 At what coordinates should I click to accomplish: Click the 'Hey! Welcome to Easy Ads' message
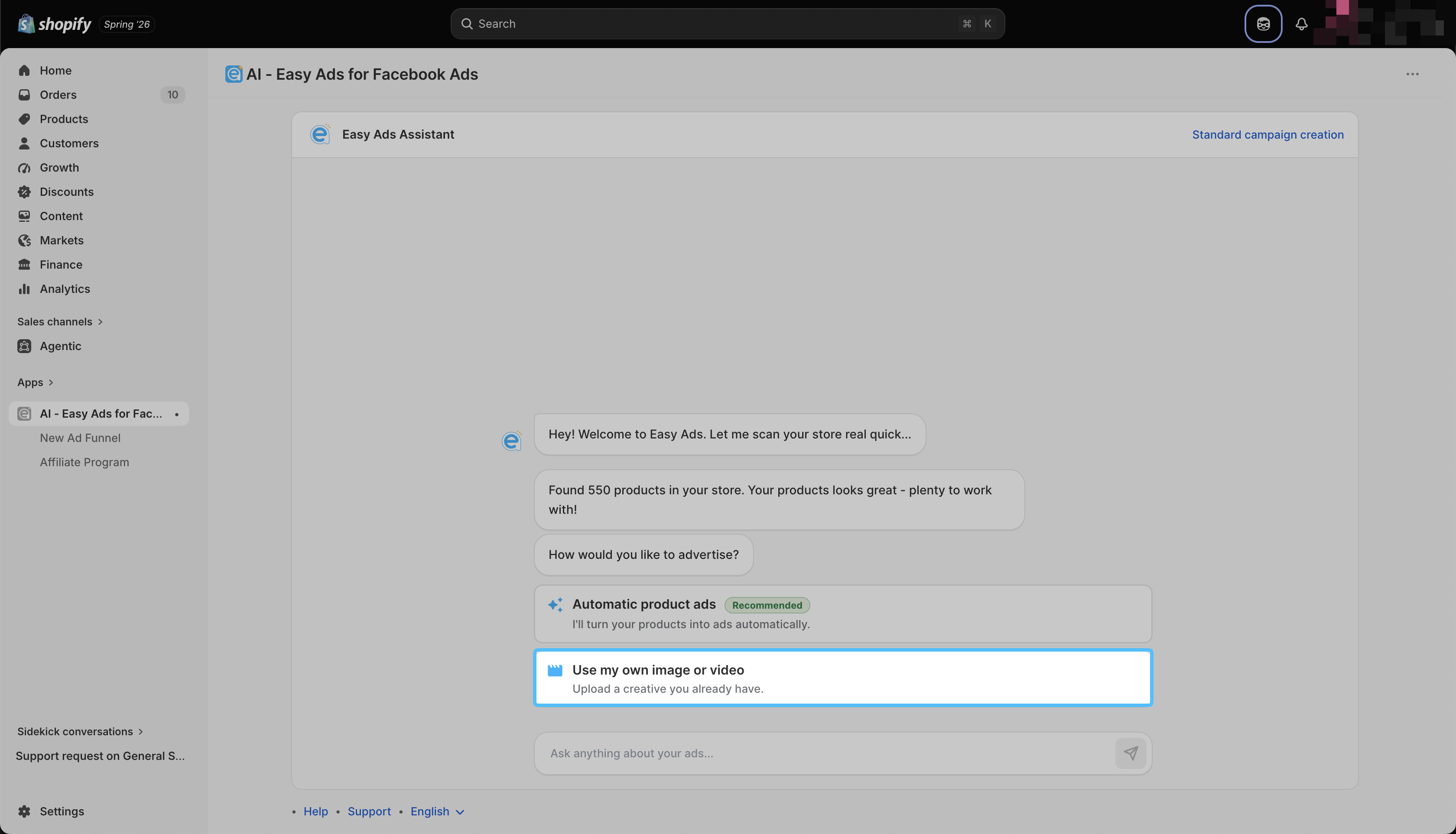point(730,434)
